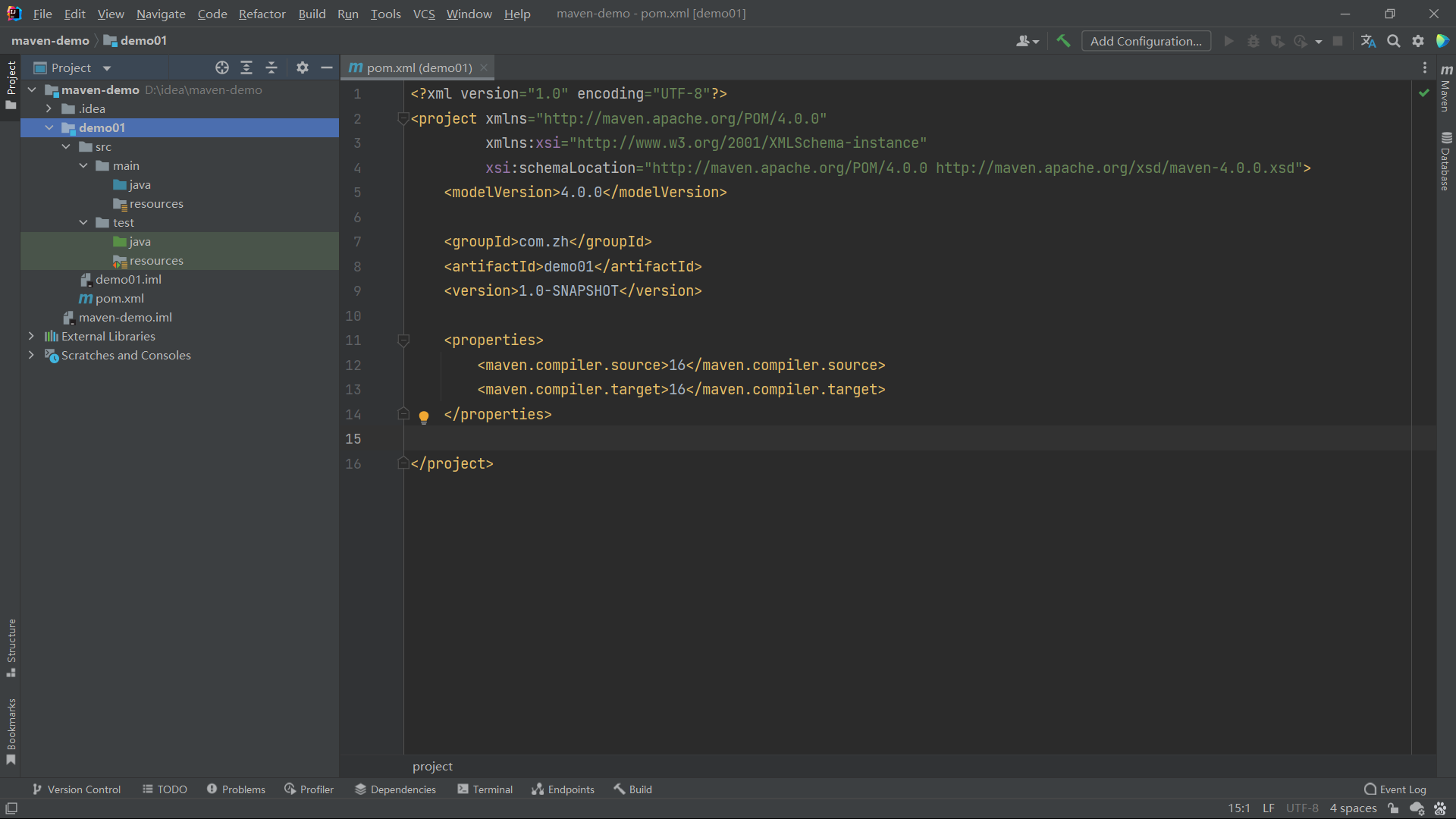Open the Refactor menu
The width and height of the screenshot is (1456, 819).
(262, 14)
